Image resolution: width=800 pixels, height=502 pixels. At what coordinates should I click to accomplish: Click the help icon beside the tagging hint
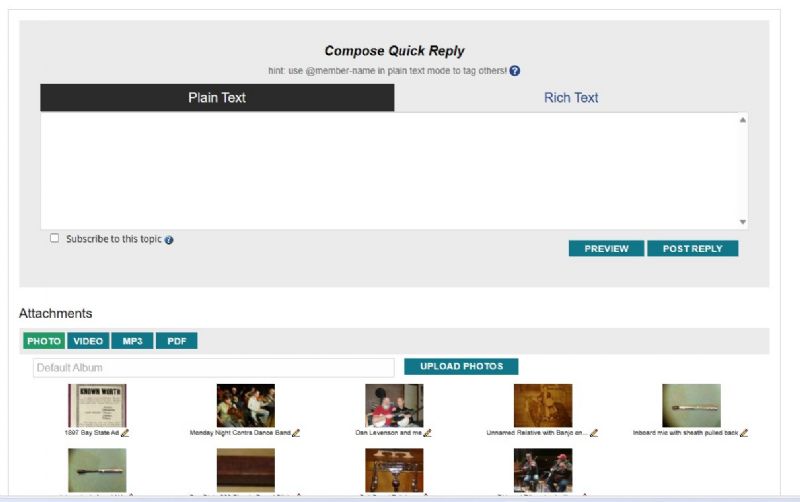pyautogui.click(x=515, y=71)
